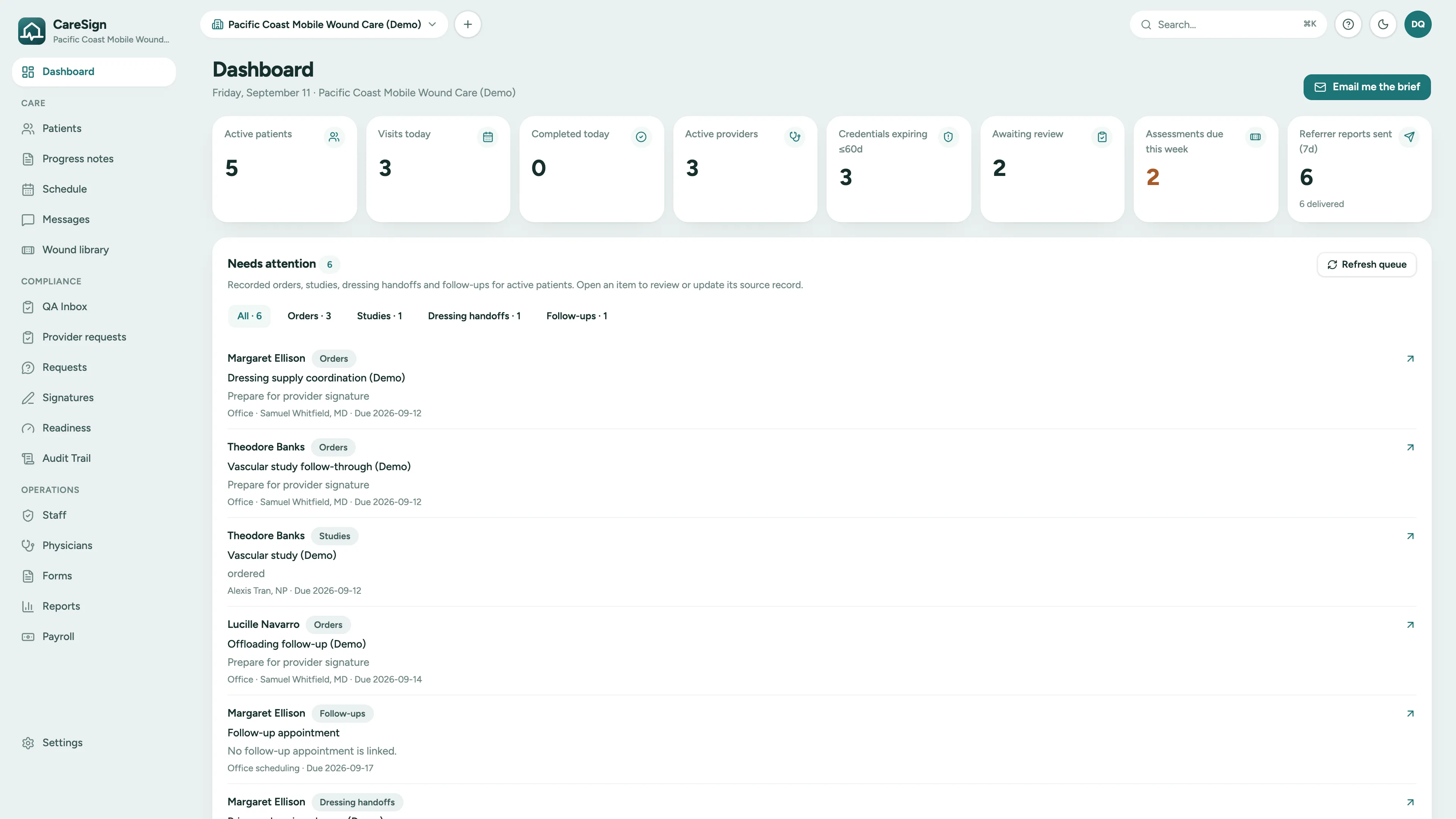
Task: Click the Completed today check-circle icon
Action: 641,137
